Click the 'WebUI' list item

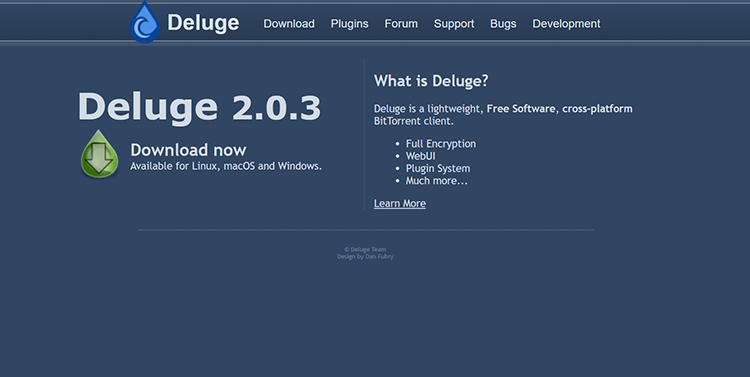420,156
